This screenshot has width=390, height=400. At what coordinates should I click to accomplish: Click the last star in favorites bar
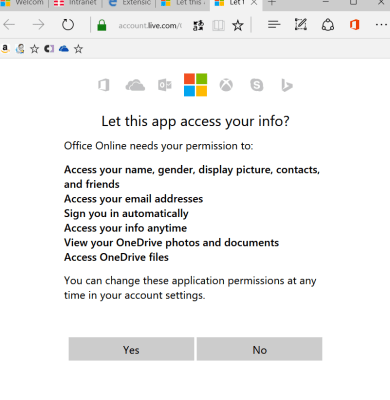point(78,49)
